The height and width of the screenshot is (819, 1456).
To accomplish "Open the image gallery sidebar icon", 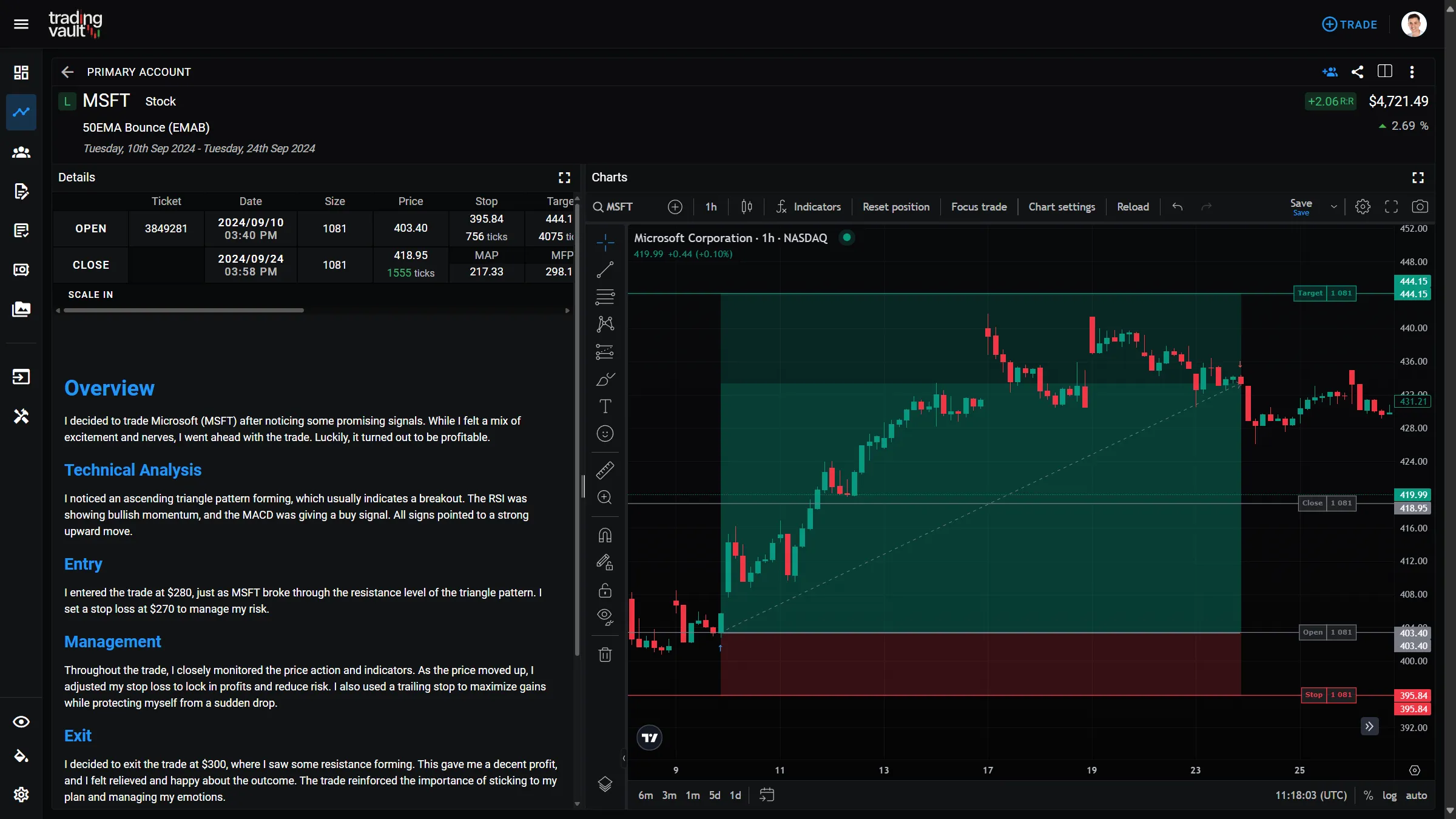I will [x=21, y=309].
